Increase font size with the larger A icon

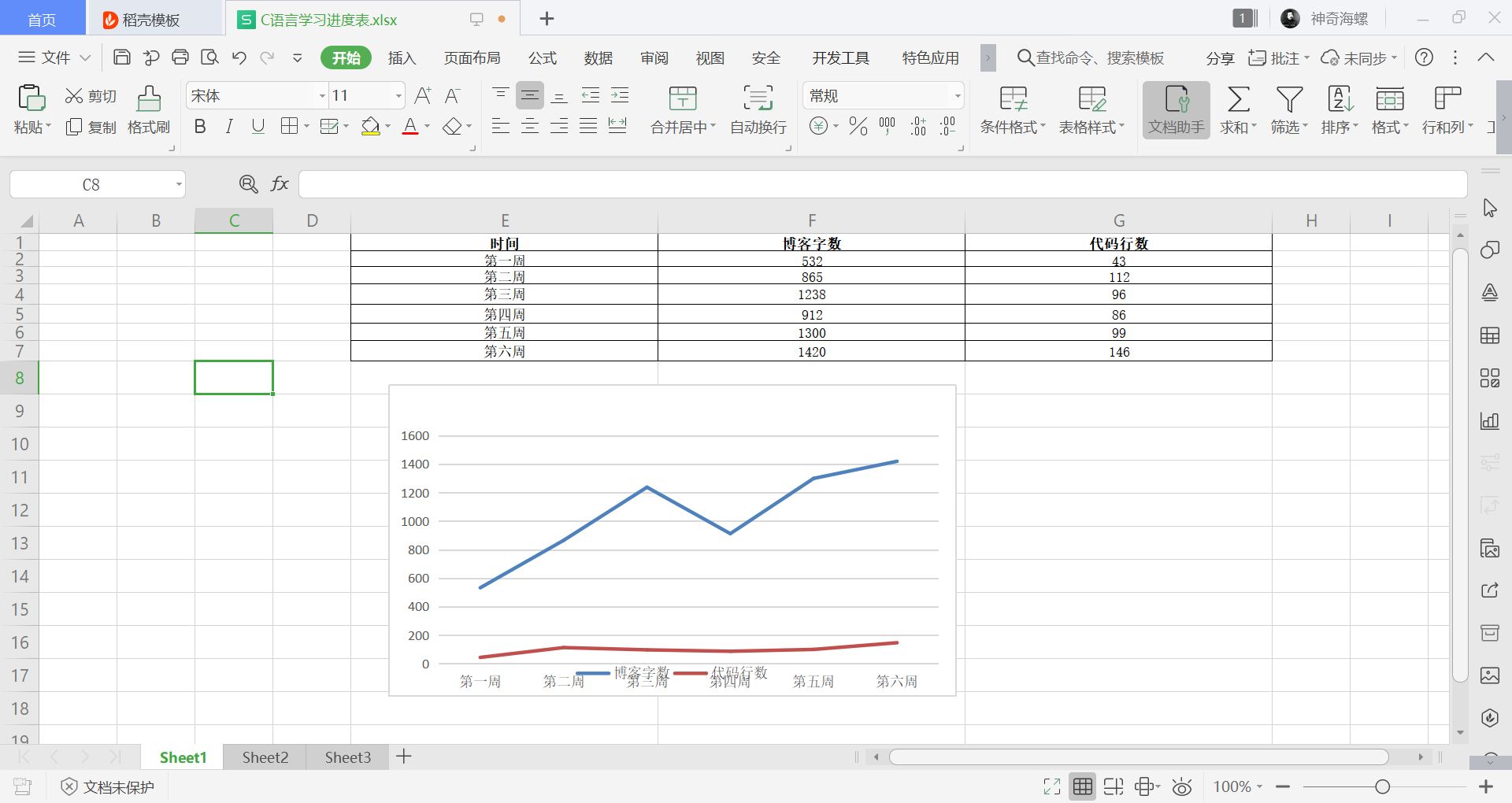point(423,96)
